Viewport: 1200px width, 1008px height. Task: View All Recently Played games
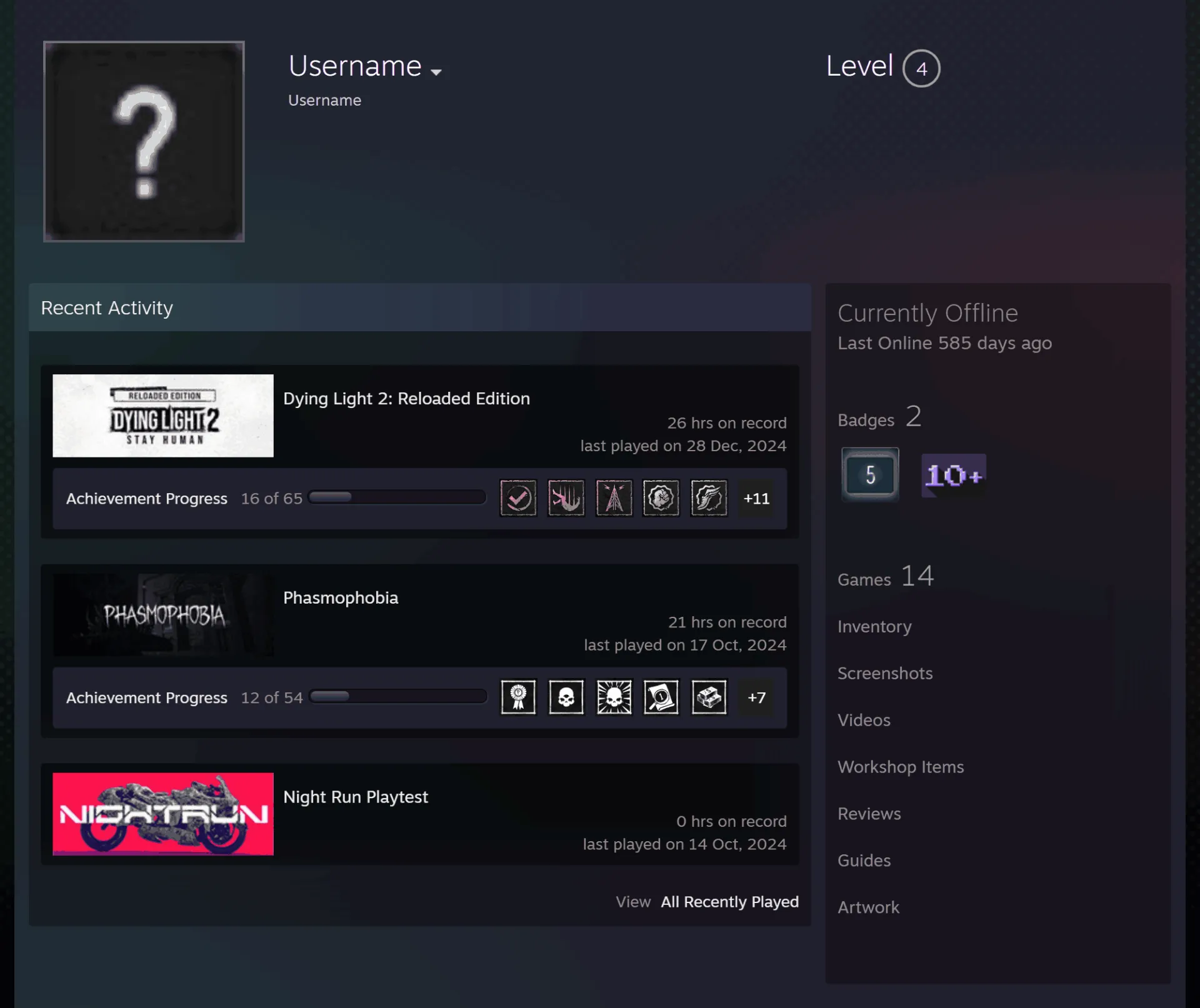(729, 902)
